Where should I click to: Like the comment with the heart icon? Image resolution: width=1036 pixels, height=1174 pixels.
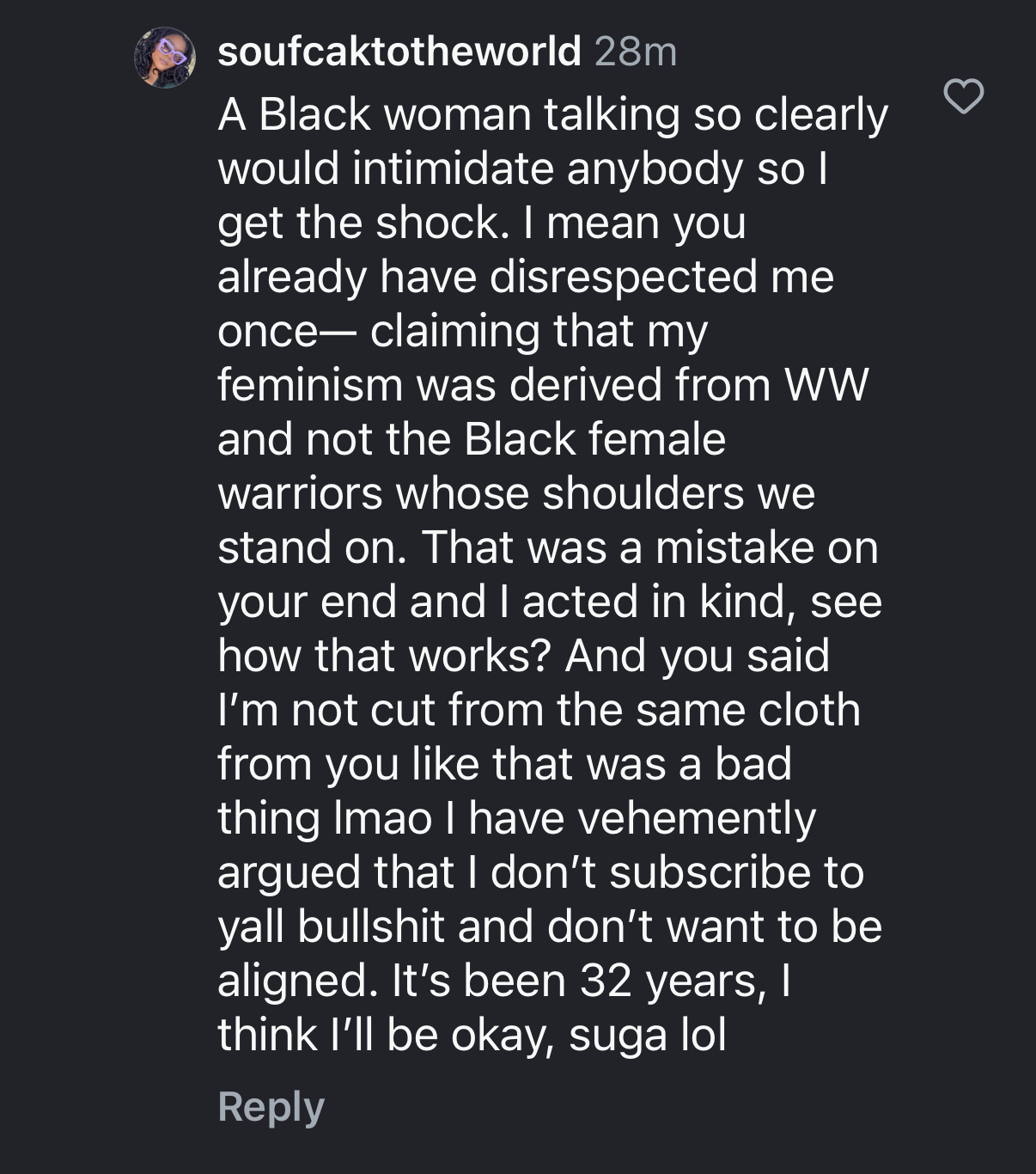[x=963, y=95]
